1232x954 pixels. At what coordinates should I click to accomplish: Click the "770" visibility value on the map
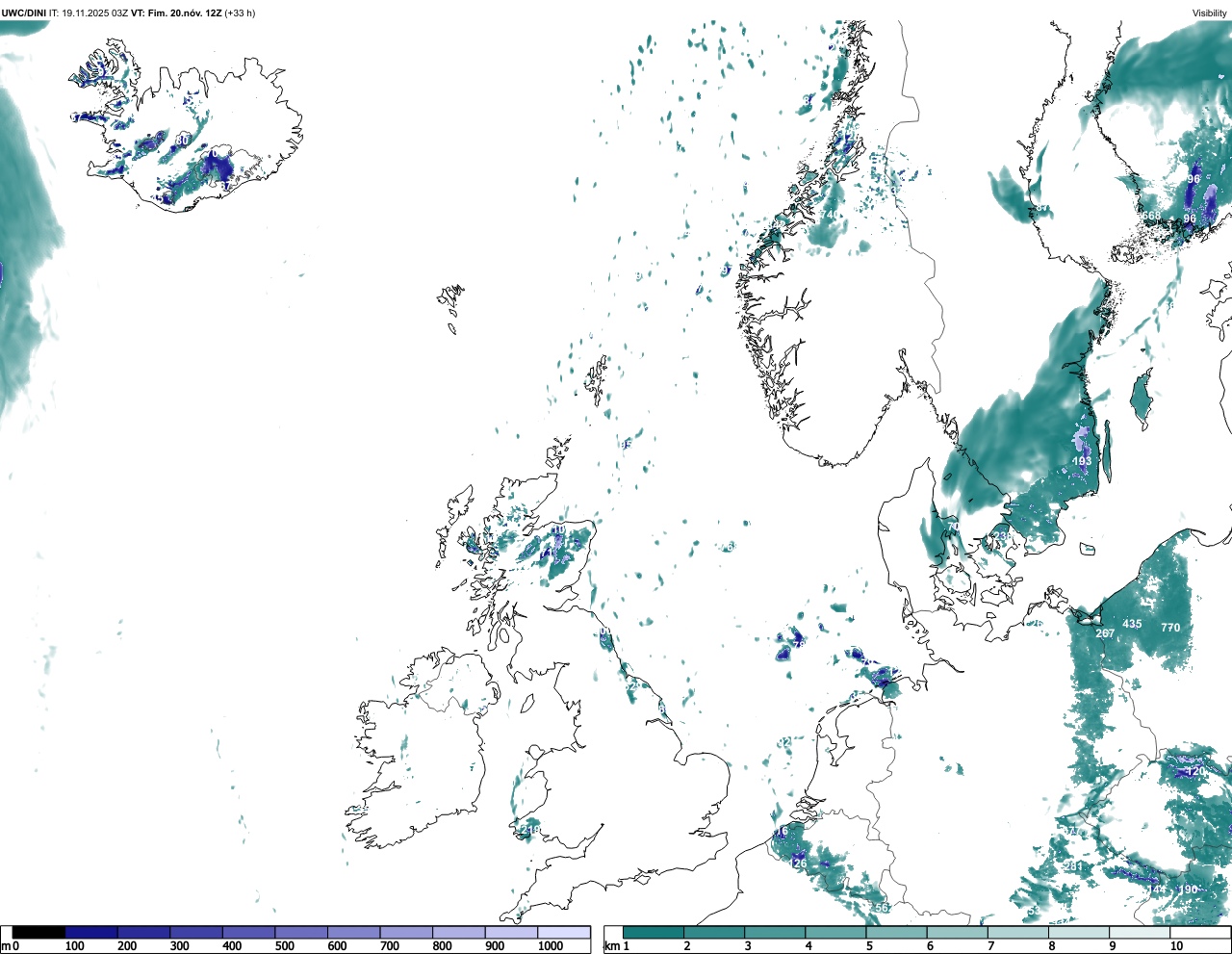pyautogui.click(x=1169, y=628)
